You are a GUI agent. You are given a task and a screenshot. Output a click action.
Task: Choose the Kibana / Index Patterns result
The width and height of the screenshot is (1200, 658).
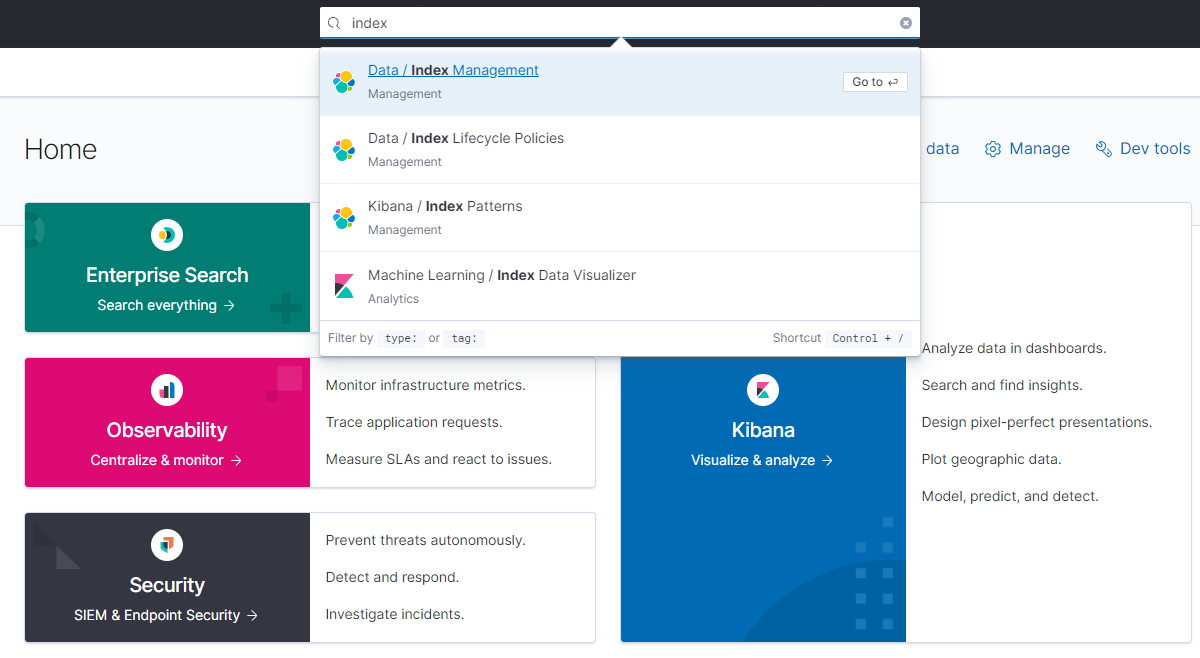(x=620, y=218)
